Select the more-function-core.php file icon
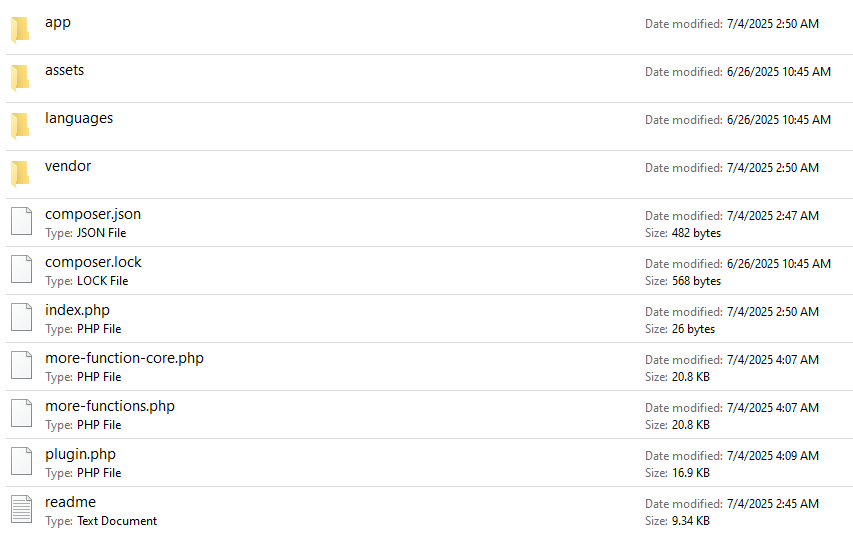The height and width of the screenshot is (551, 853). tap(21, 365)
